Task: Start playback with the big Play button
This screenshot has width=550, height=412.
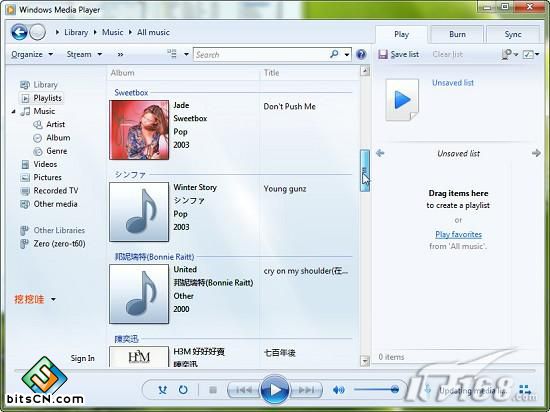Action: tap(275, 390)
